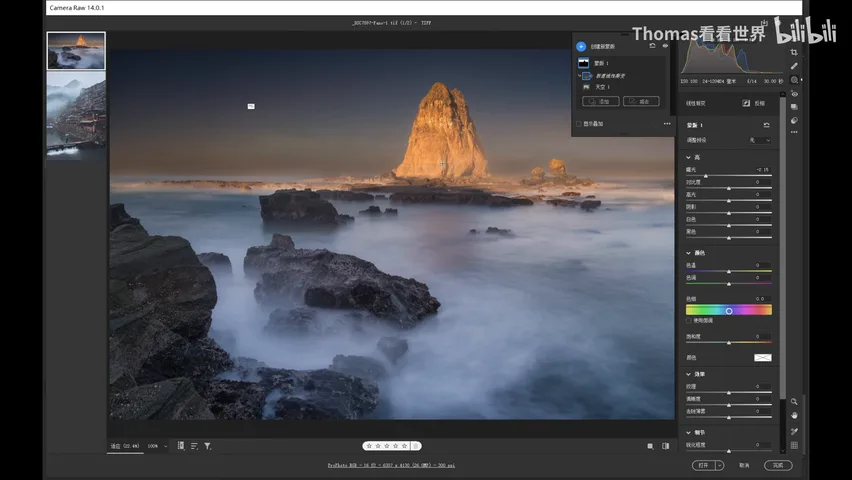Click the sky mask icon for 天空 1
The width and height of the screenshot is (852, 480).
pos(586,87)
